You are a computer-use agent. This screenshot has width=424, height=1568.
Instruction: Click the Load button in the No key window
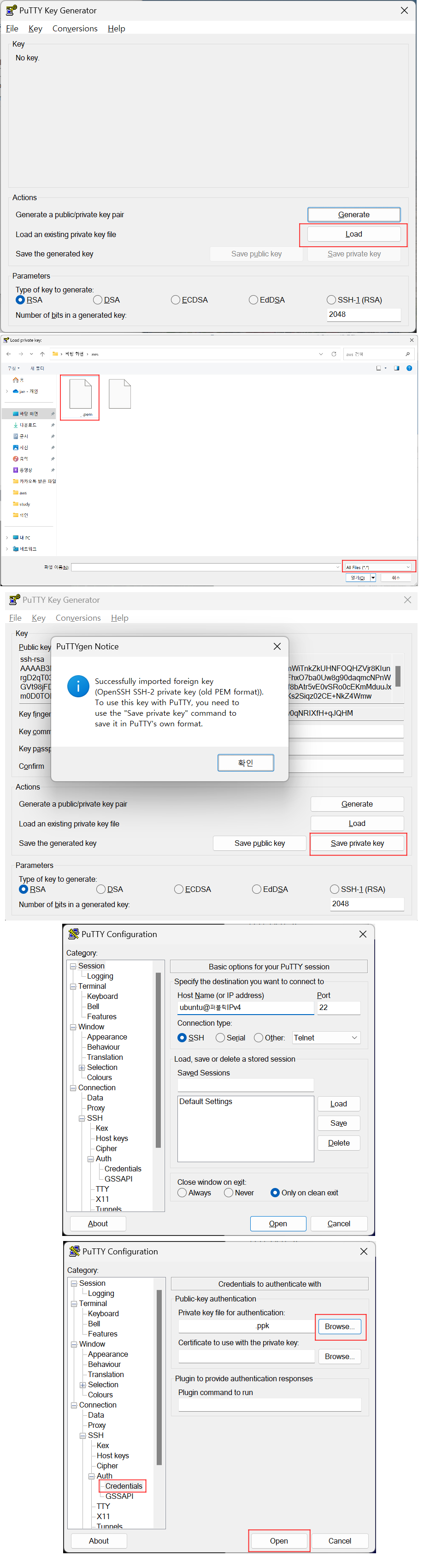click(x=354, y=234)
